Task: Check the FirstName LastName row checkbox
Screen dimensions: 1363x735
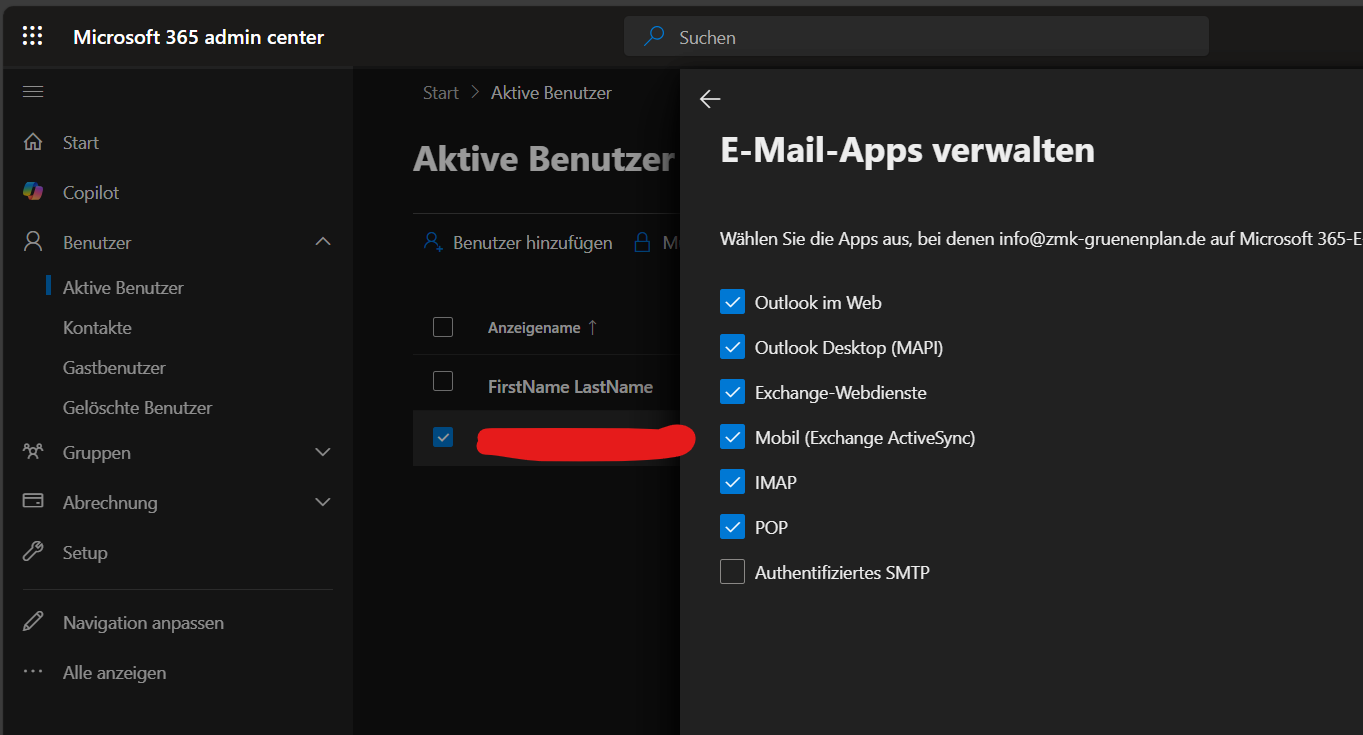Action: click(x=443, y=381)
